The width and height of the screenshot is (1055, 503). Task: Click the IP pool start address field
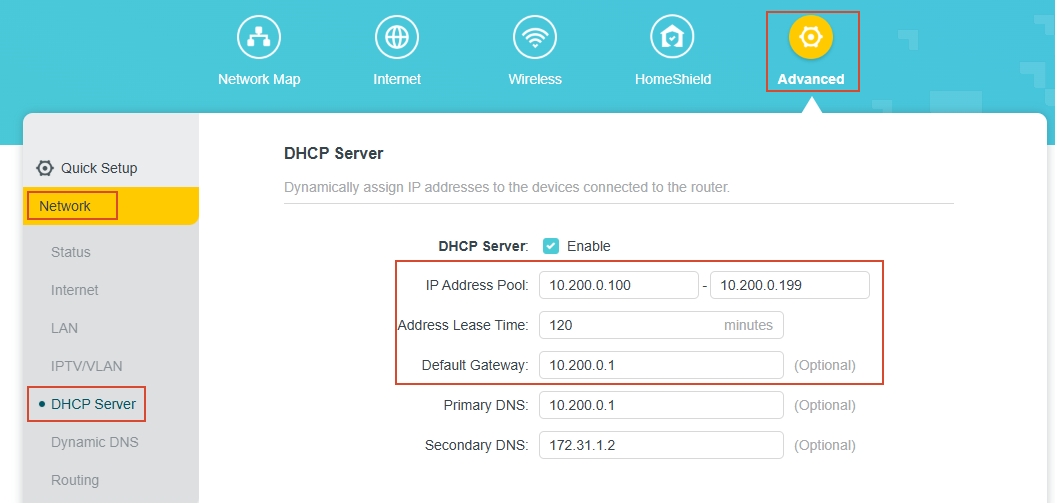619,285
